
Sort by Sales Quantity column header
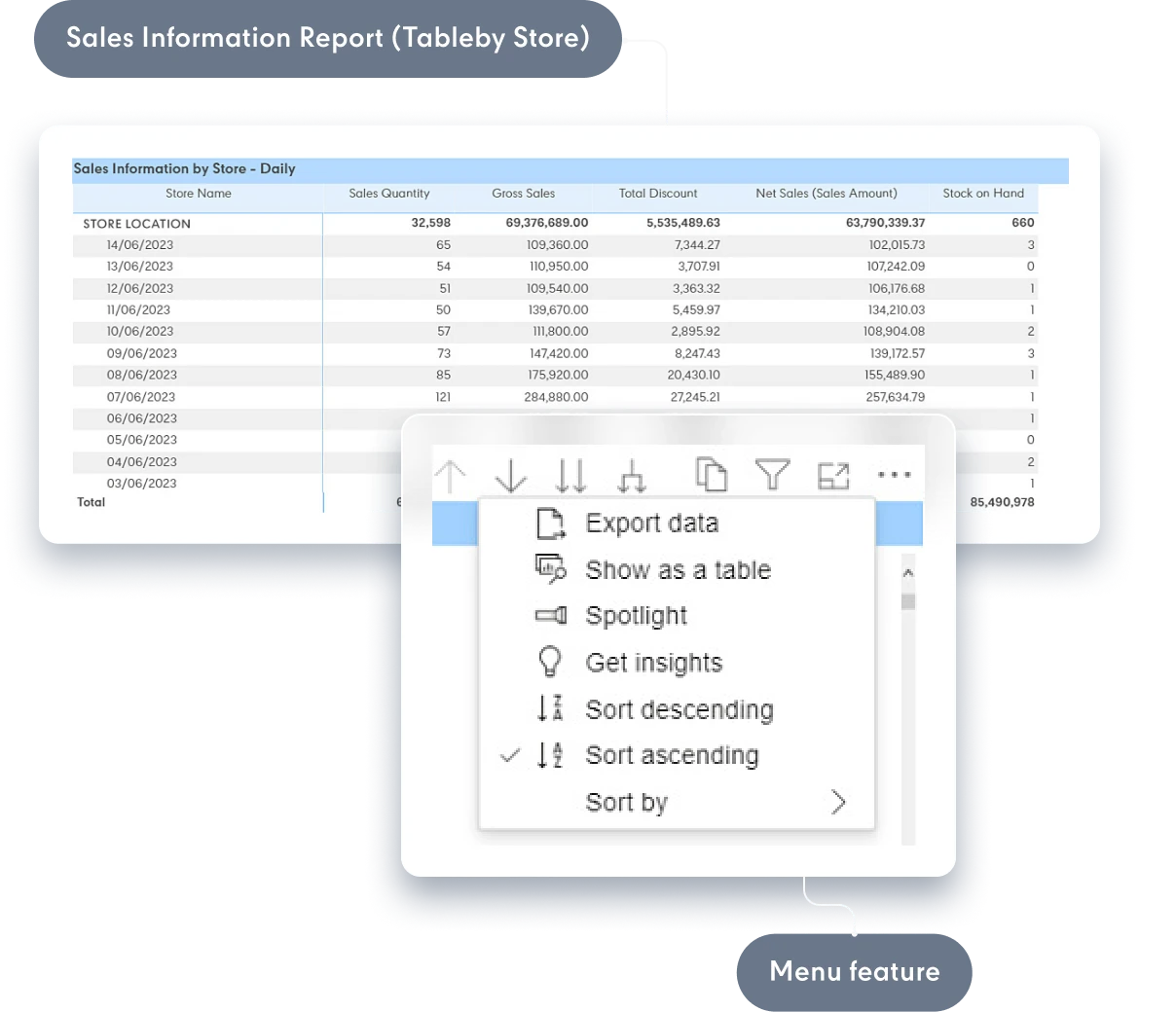(x=388, y=194)
